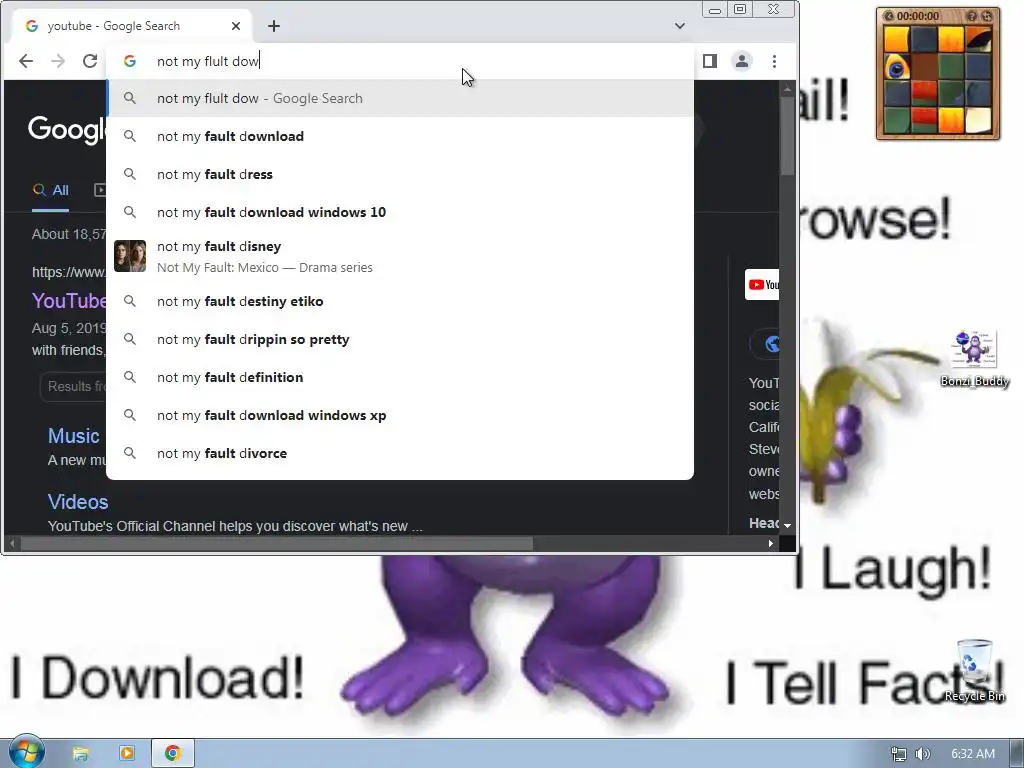Select 'not my fault disney' drama series suggestion

(x=400, y=256)
